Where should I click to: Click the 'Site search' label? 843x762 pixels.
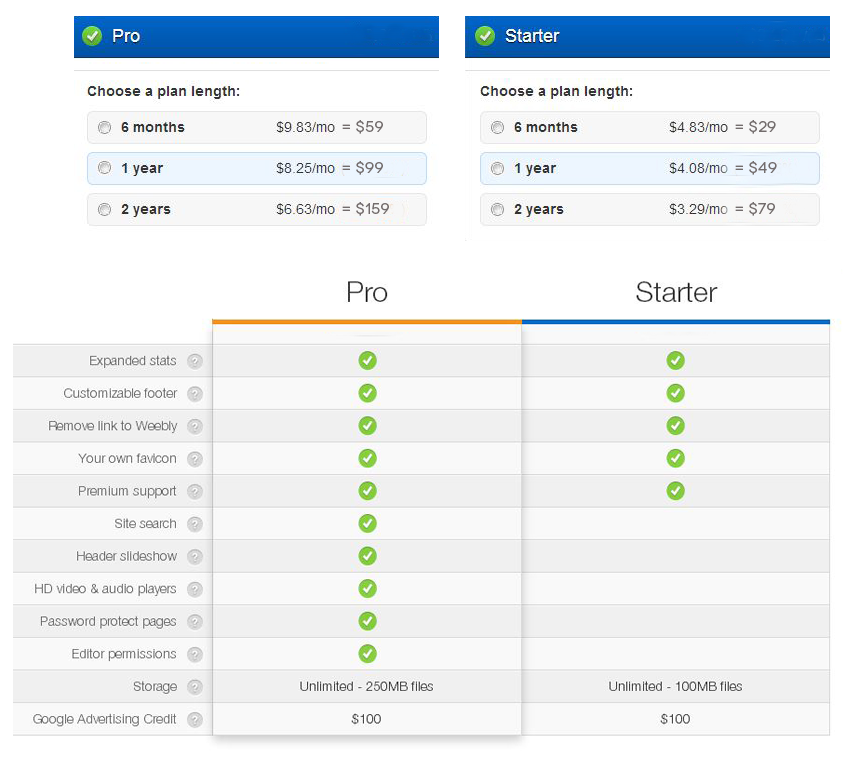coord(145,523)
